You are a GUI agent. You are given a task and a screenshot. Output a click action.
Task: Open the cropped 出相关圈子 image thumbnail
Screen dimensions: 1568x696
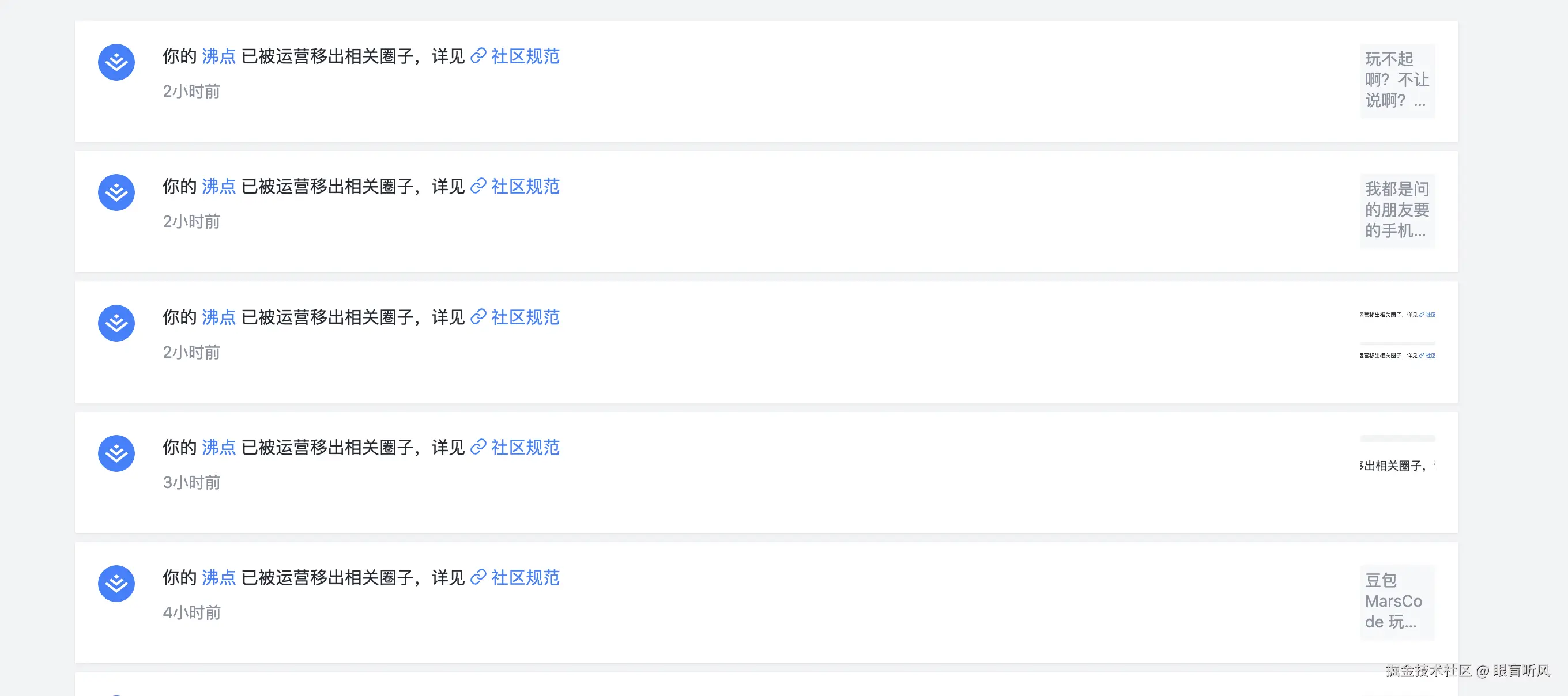[x=1397, y=466]
